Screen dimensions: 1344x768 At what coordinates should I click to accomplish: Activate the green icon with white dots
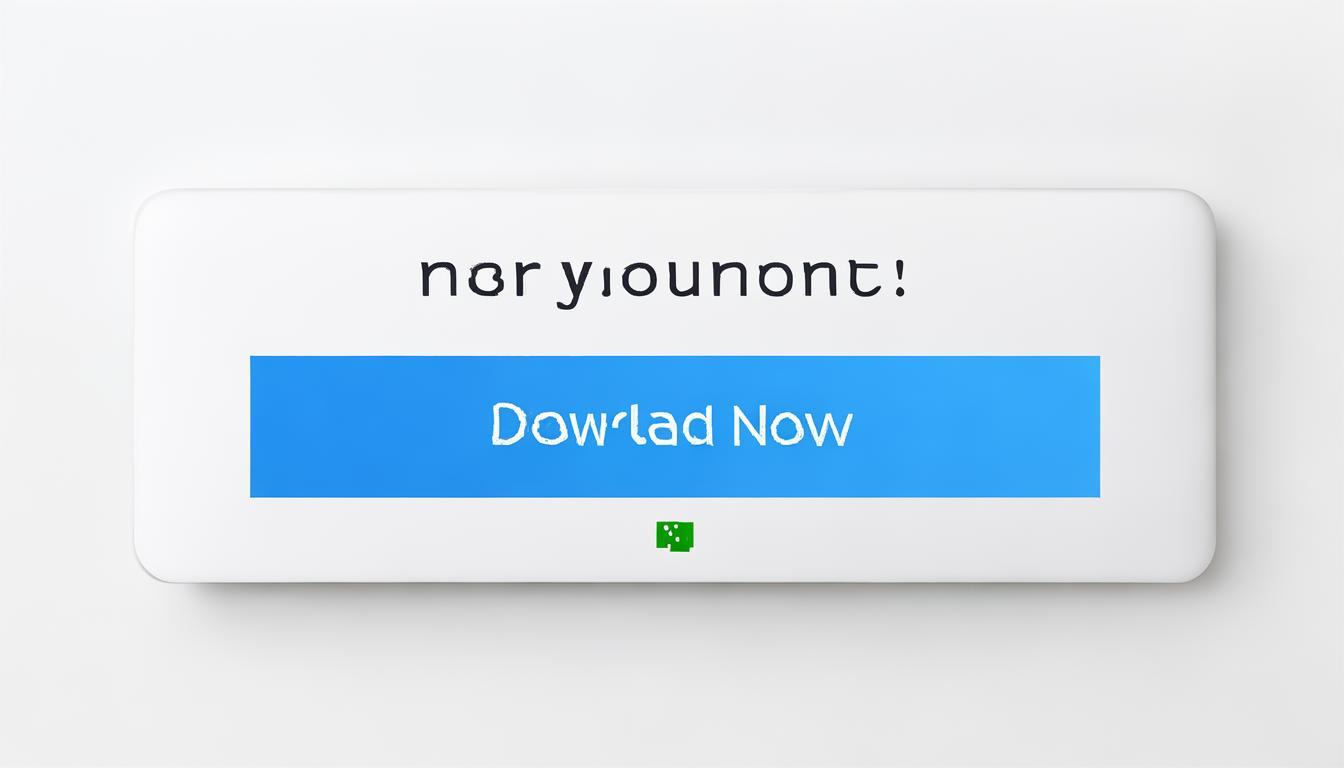pyautogui.click(x=675, y=535)
